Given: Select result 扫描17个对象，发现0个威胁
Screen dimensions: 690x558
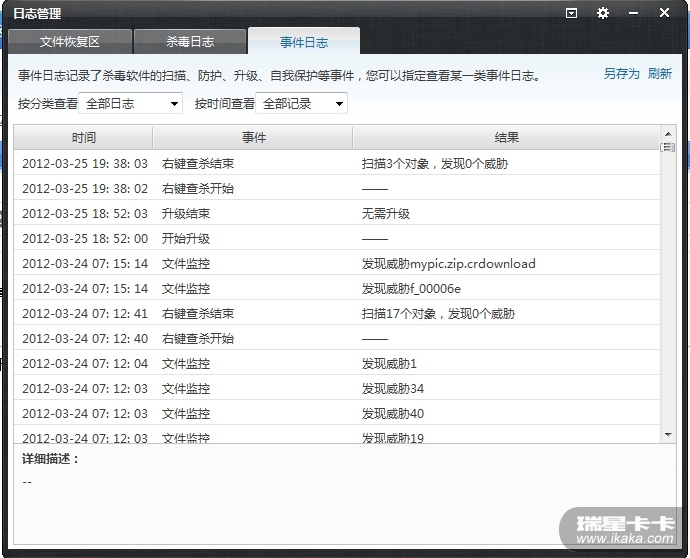Looking at the screenshot, I should 438,314.
